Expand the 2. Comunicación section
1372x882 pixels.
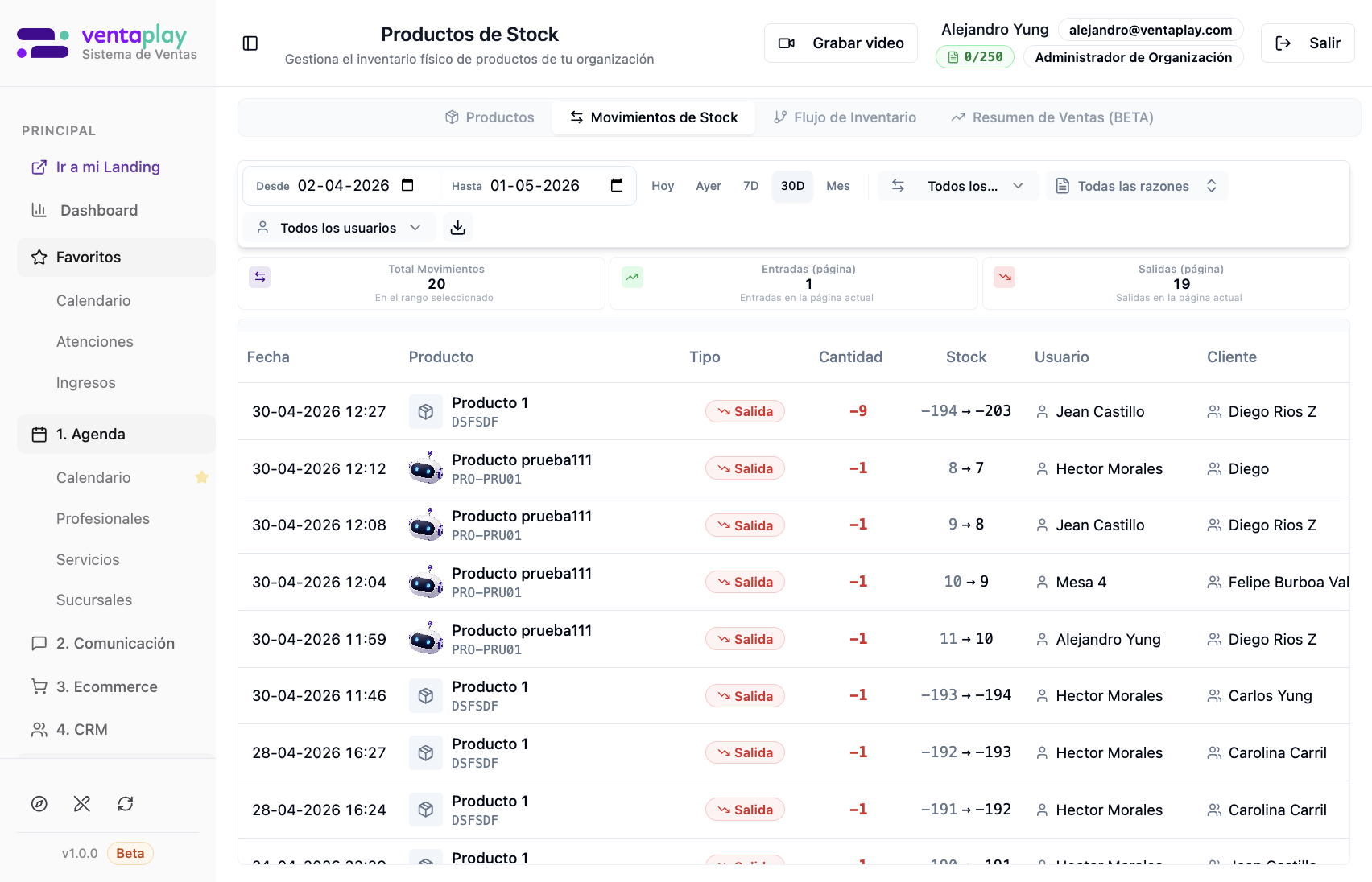[116, 644]
